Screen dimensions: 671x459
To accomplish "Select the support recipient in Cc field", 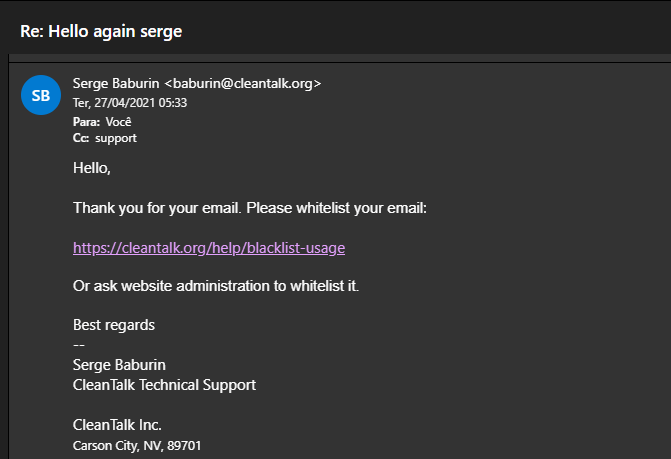I will (x=116, y=138).
